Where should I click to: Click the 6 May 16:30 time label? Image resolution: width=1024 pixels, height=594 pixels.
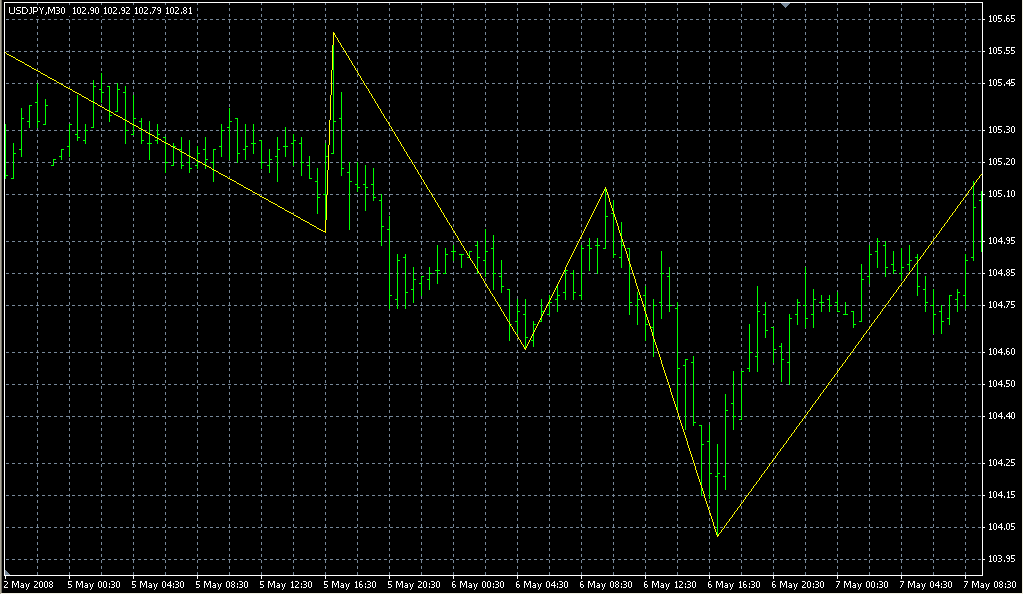coord(734,585)
